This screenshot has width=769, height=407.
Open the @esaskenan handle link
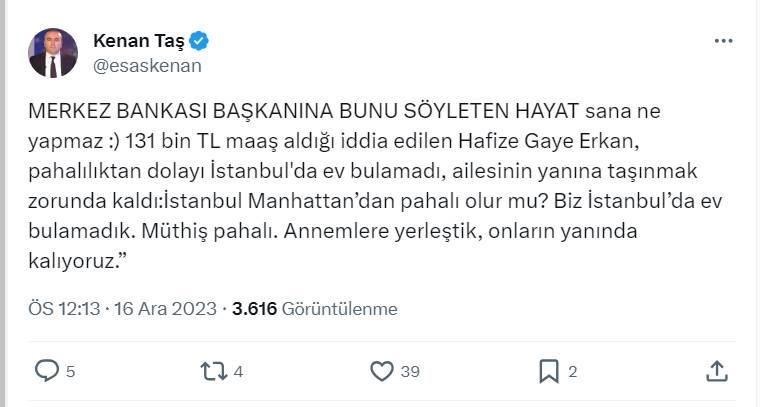pyautogui.click(x=147, y=66)
